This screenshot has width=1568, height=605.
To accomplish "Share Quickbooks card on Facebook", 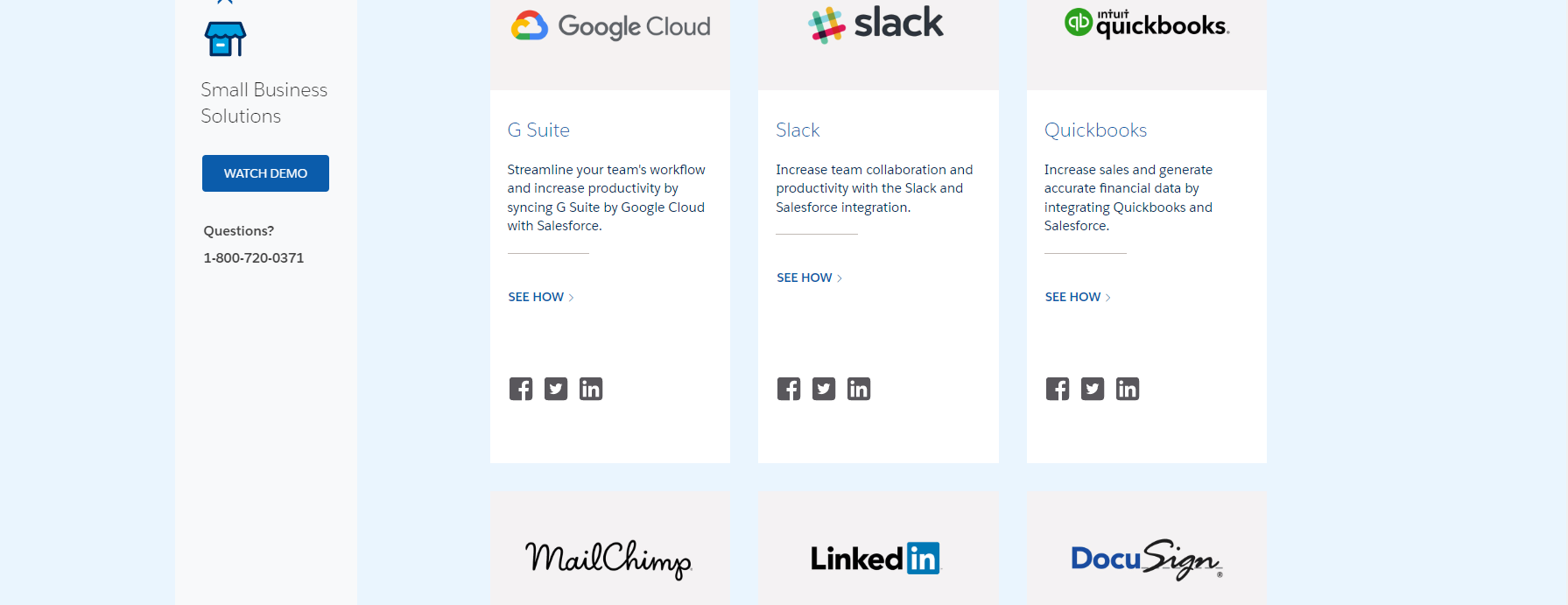I will tap(1058, 389).
